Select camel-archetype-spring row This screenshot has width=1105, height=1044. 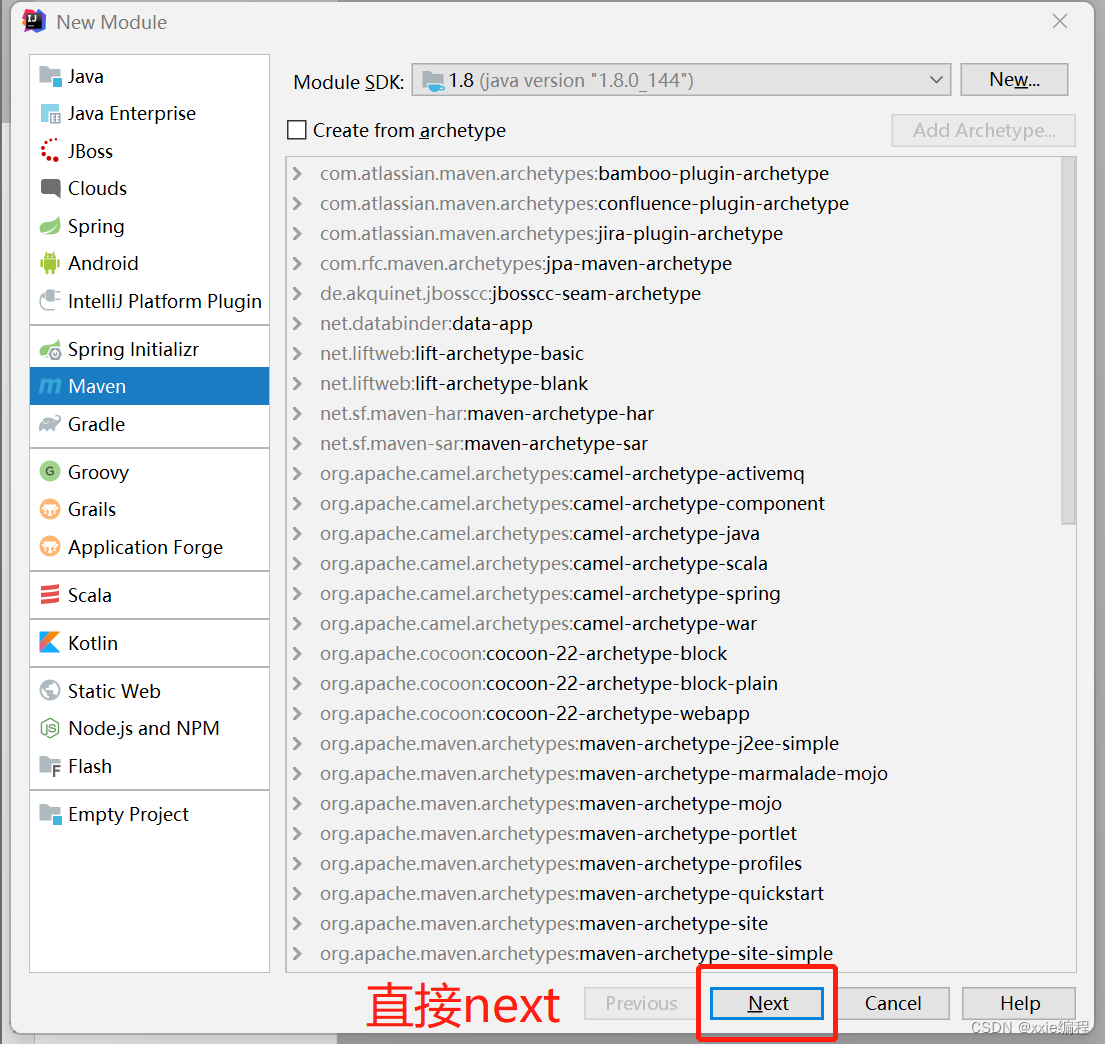pyautogui.click(x=674, y=594)
